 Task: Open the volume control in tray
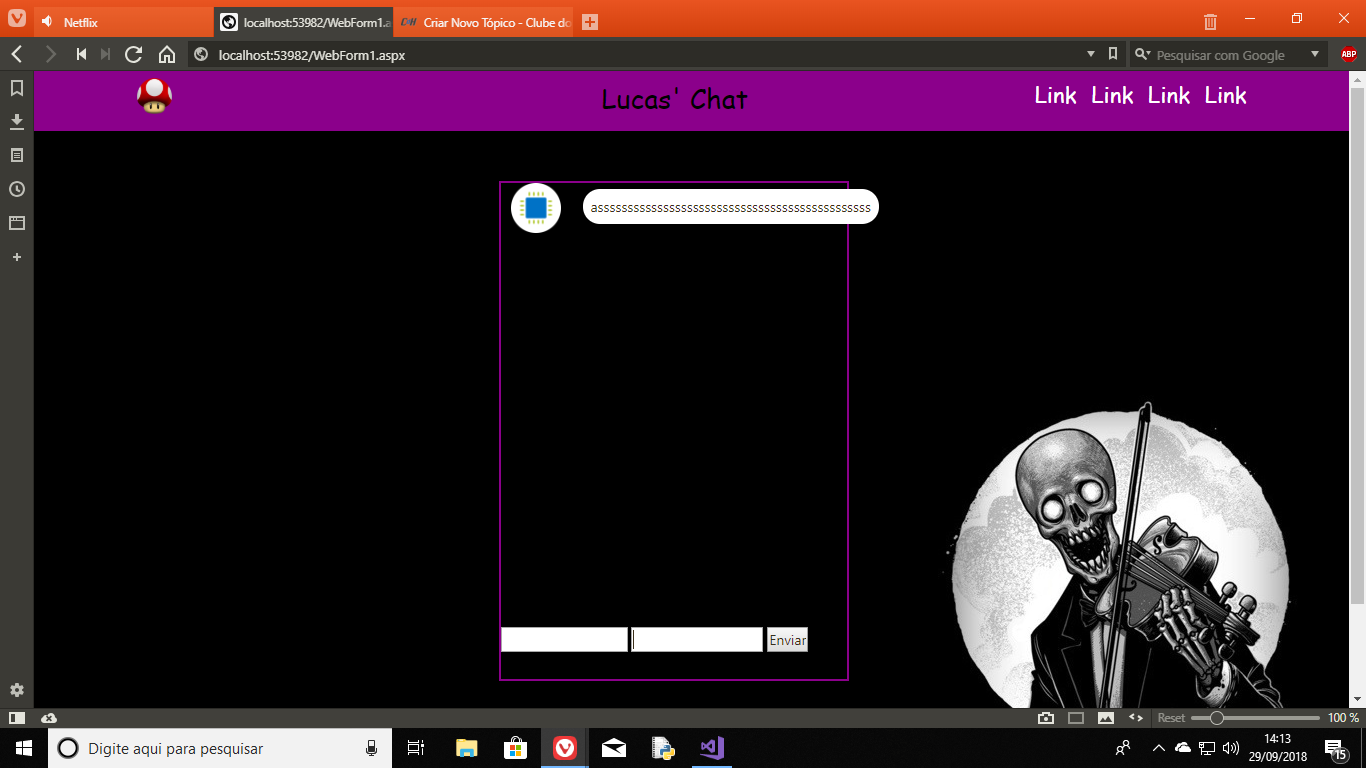click(1231, 748)
